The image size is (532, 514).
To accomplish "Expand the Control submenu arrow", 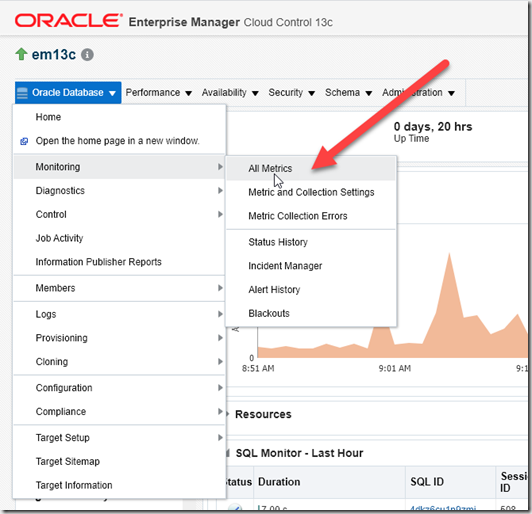I will pyautogui.click(x=220, y=214).
